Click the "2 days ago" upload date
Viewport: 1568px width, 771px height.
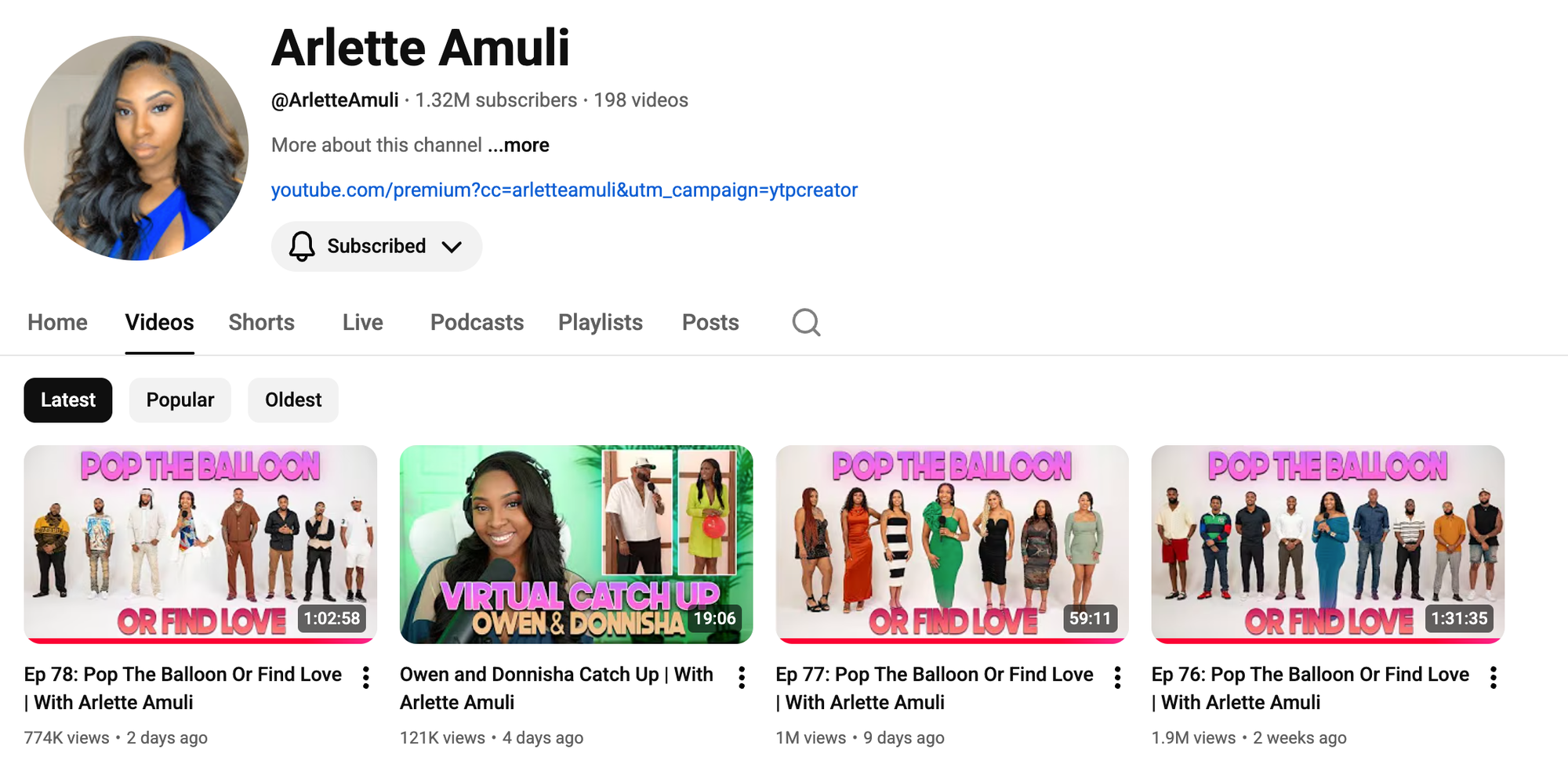(167, 738)
